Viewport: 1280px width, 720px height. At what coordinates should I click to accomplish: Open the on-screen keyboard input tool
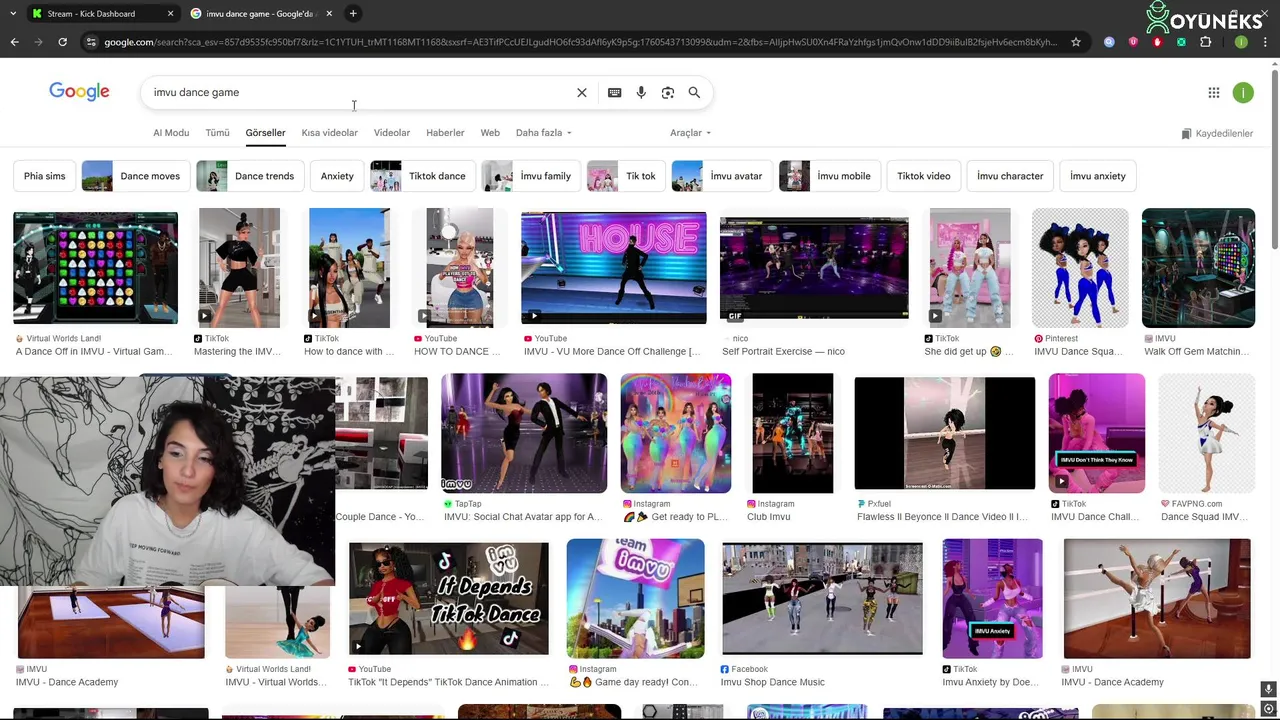tap(615, 92)
